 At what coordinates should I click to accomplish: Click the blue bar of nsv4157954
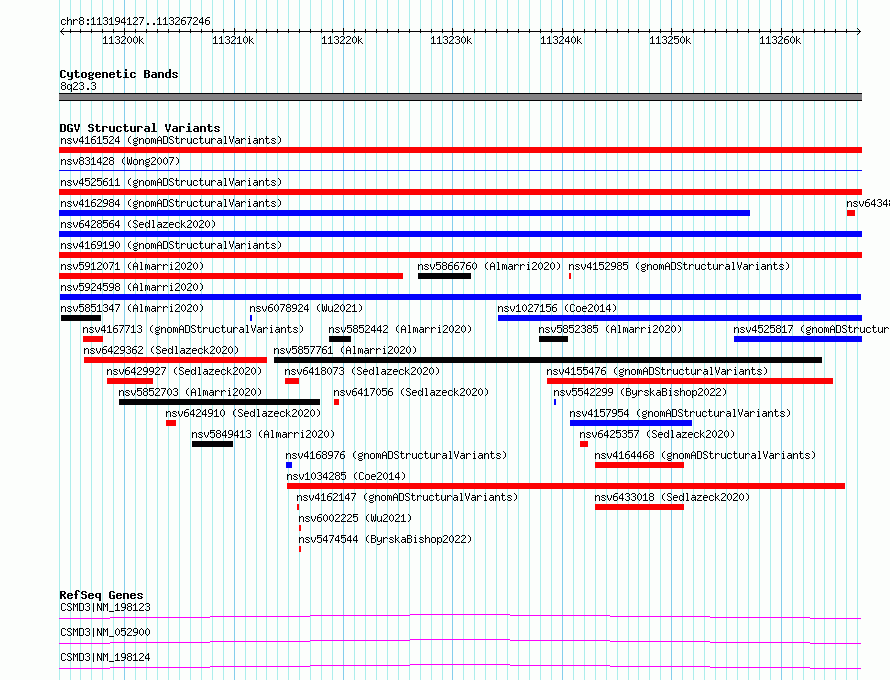point(631,423)
